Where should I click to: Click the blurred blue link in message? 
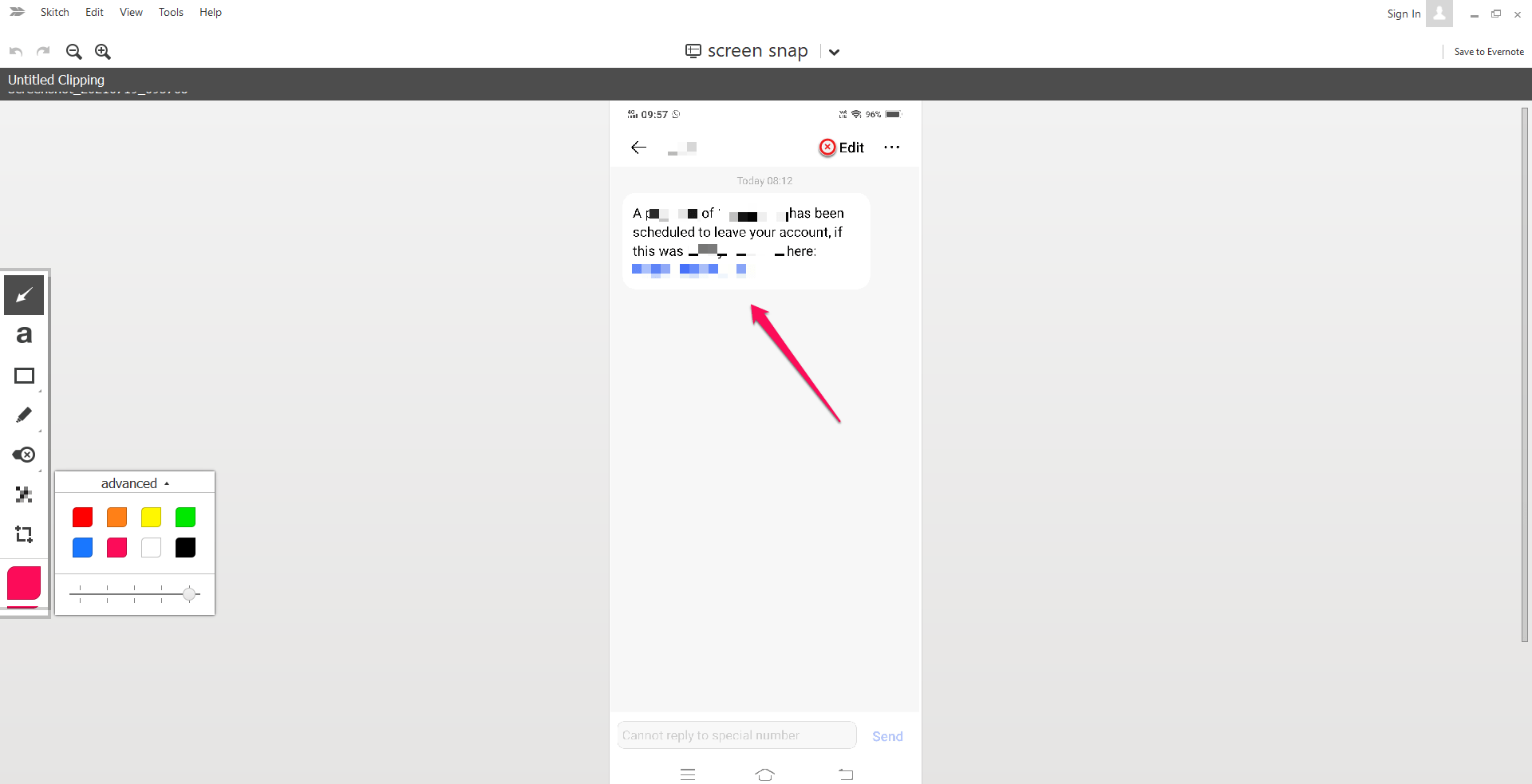tap(689, 270)
